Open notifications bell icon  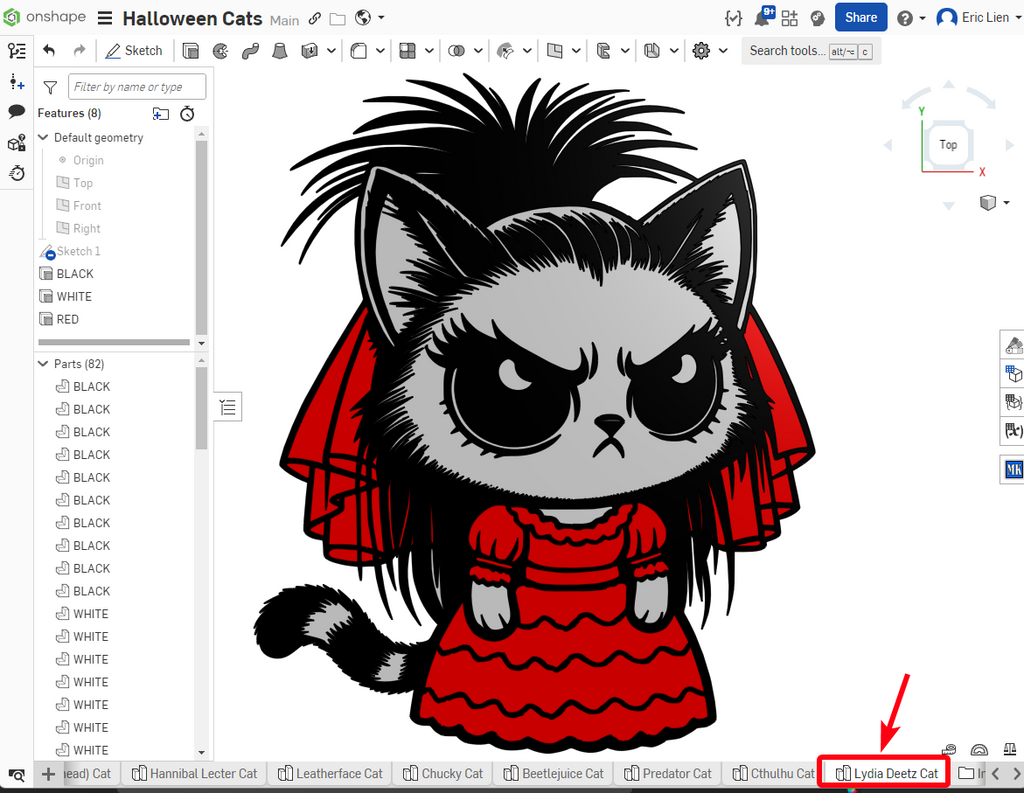[x=763, y=17]
